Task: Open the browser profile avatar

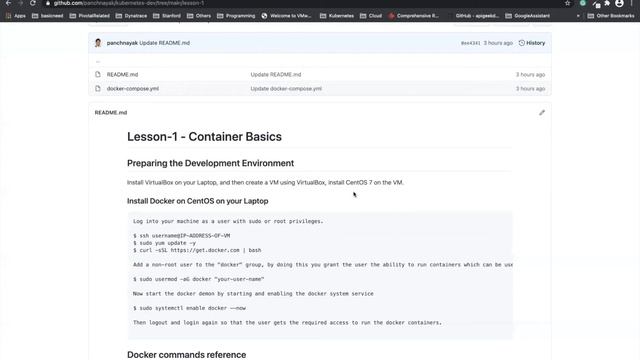Action: 619,3
